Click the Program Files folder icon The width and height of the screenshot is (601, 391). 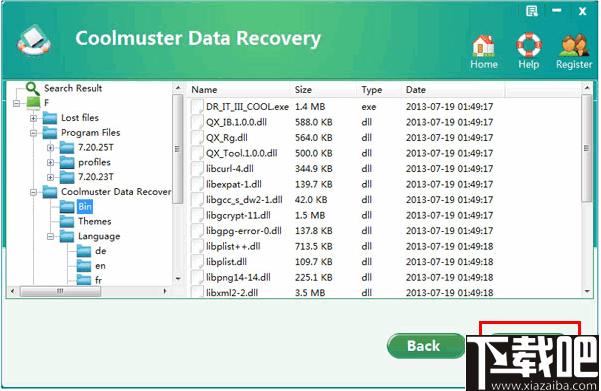tap(50, 133)
